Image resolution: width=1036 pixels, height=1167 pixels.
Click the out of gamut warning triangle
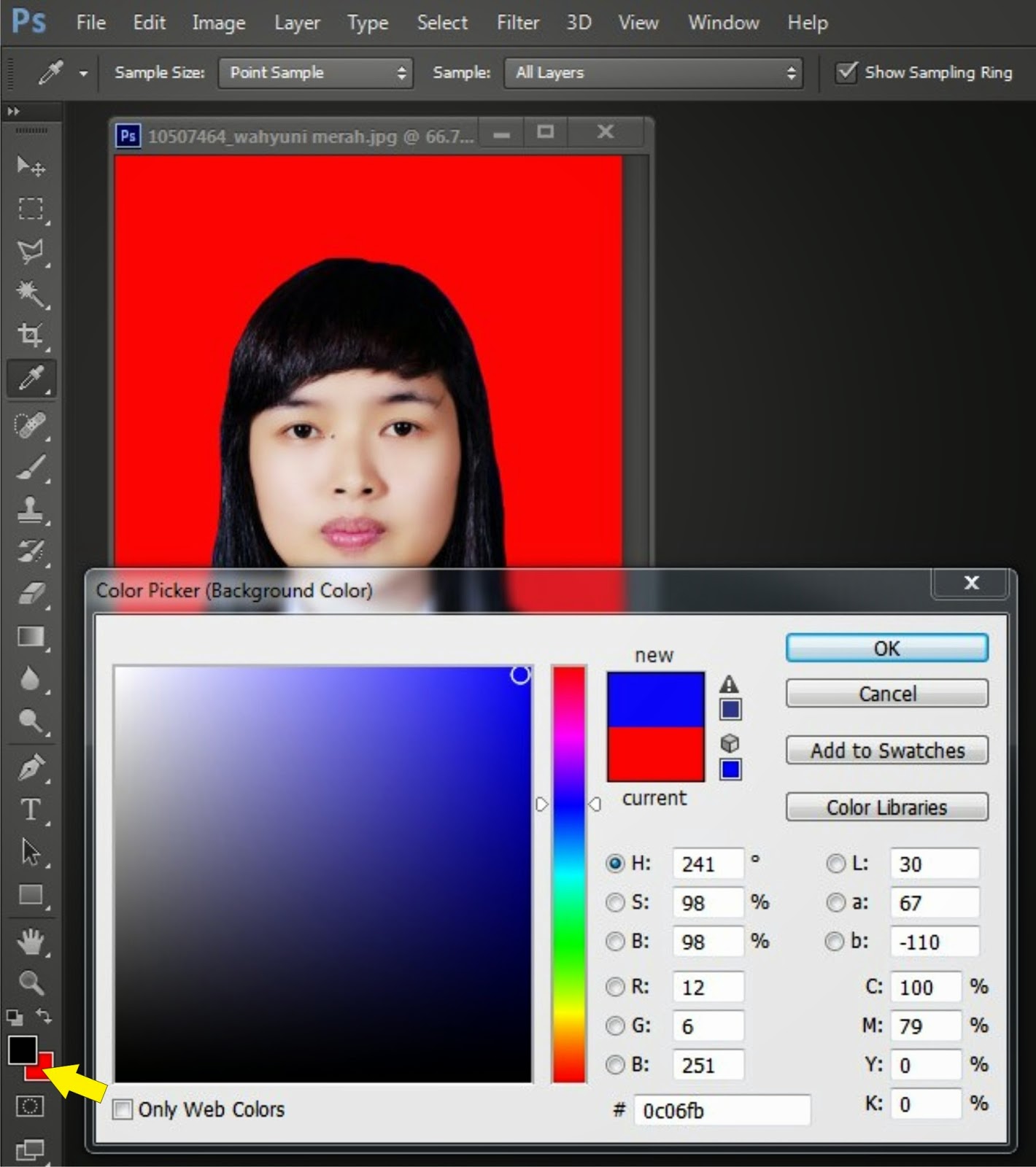pyautogui.click(x=729, y=684)
